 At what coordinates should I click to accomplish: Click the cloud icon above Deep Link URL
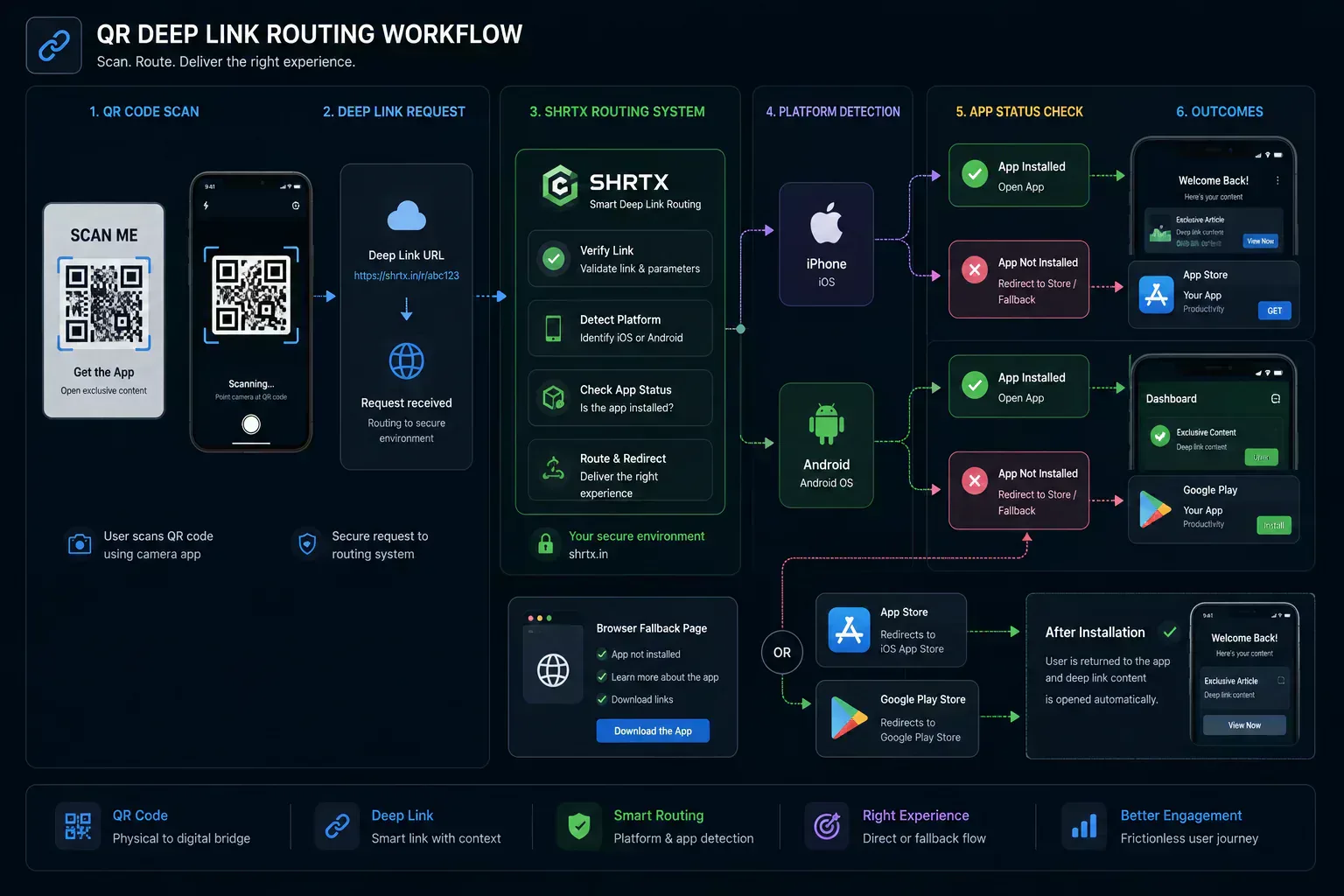coord(406,215)
